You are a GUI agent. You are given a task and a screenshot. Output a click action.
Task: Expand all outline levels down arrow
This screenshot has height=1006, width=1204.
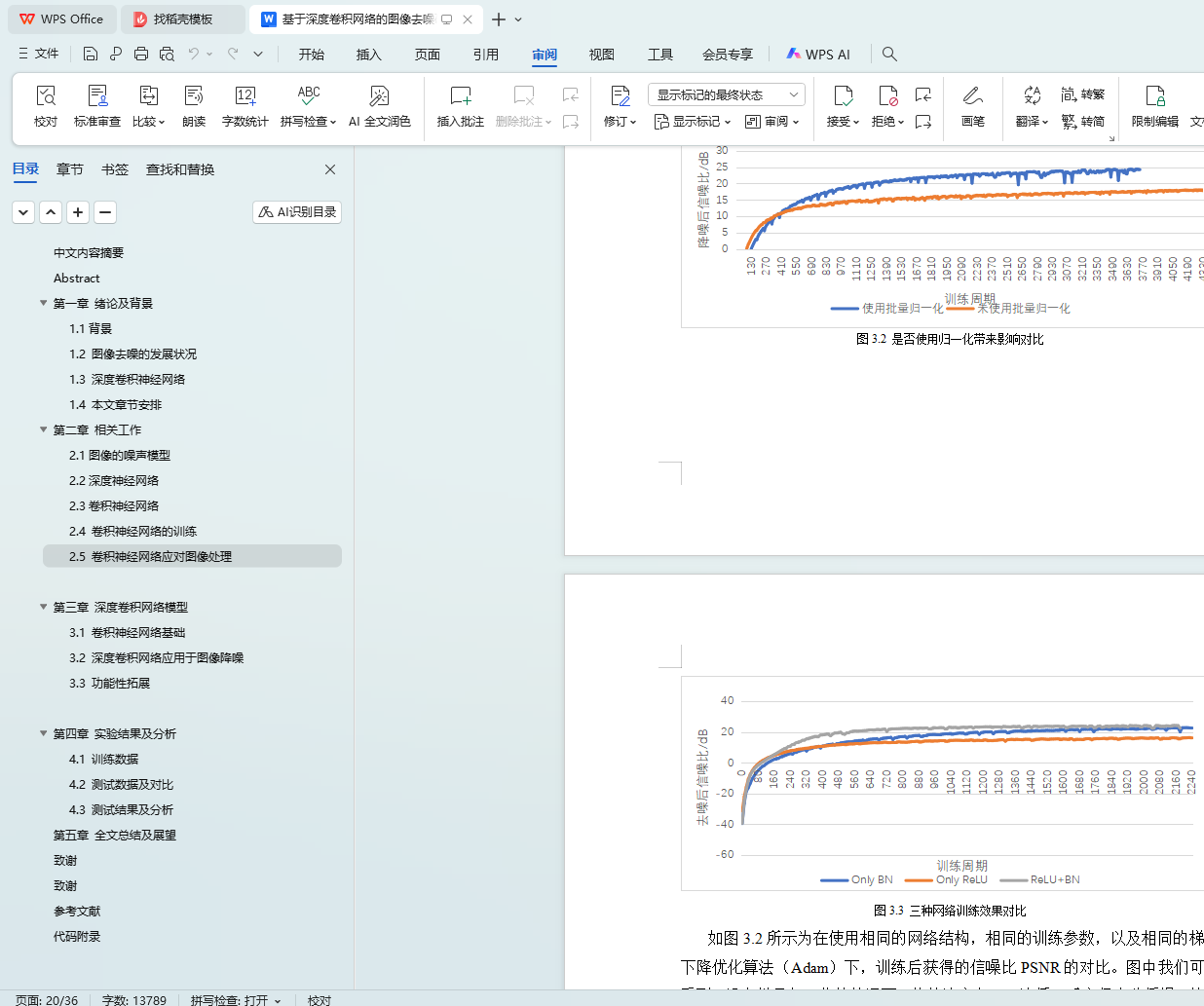23,211
